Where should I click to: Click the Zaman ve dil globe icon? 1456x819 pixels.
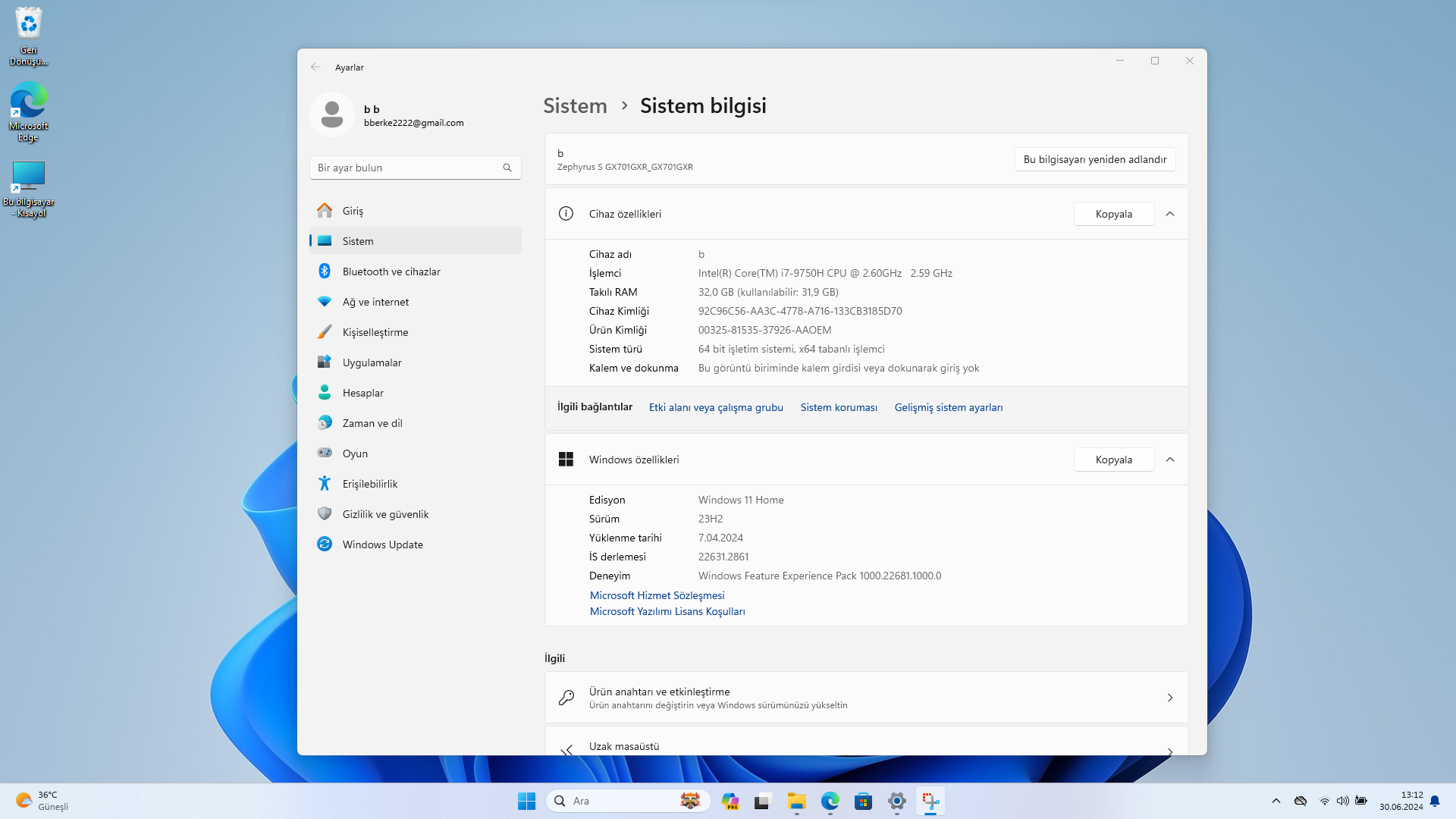(x=325, y=422)
